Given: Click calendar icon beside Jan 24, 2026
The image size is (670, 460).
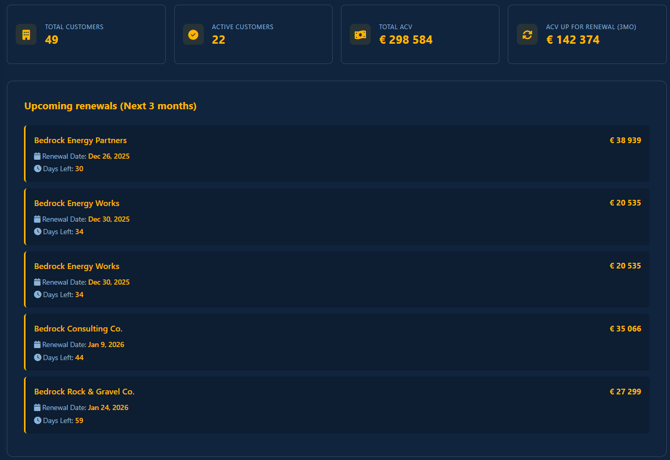Looking at the screenshot, I should pyautogui.click(x=38, y=408).
